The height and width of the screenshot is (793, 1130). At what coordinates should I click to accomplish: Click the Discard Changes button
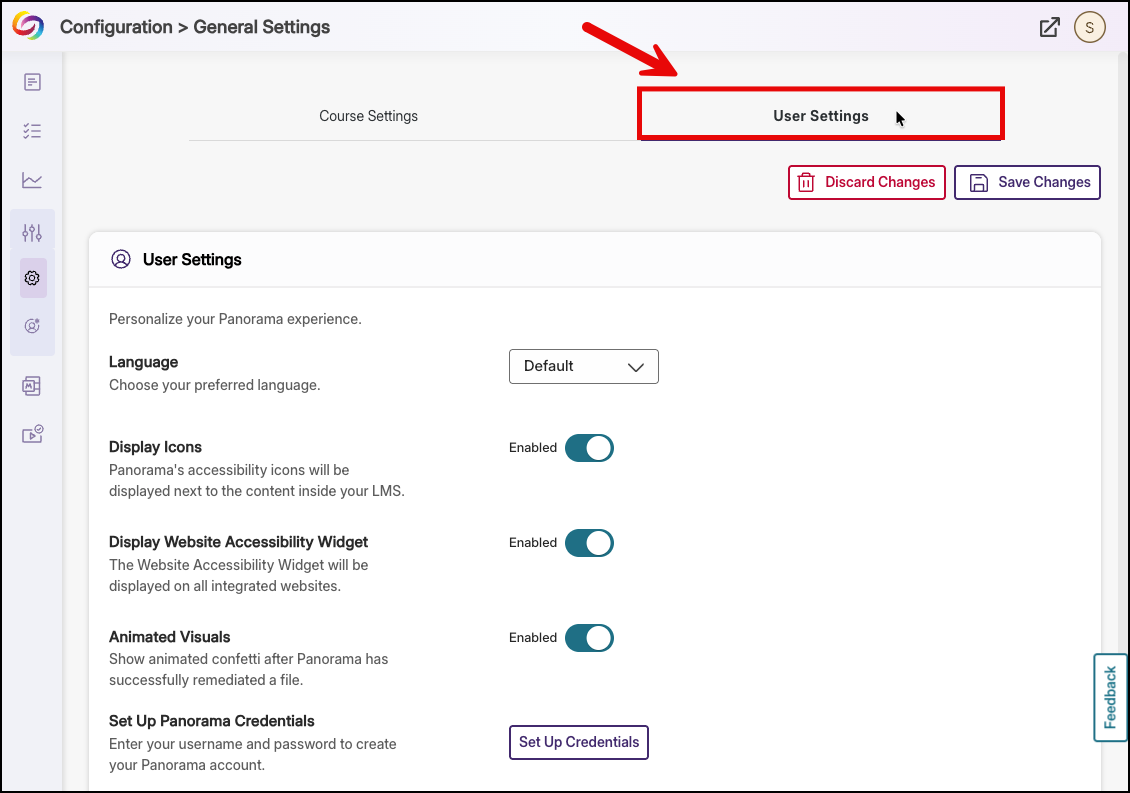[x=866, y=182]
